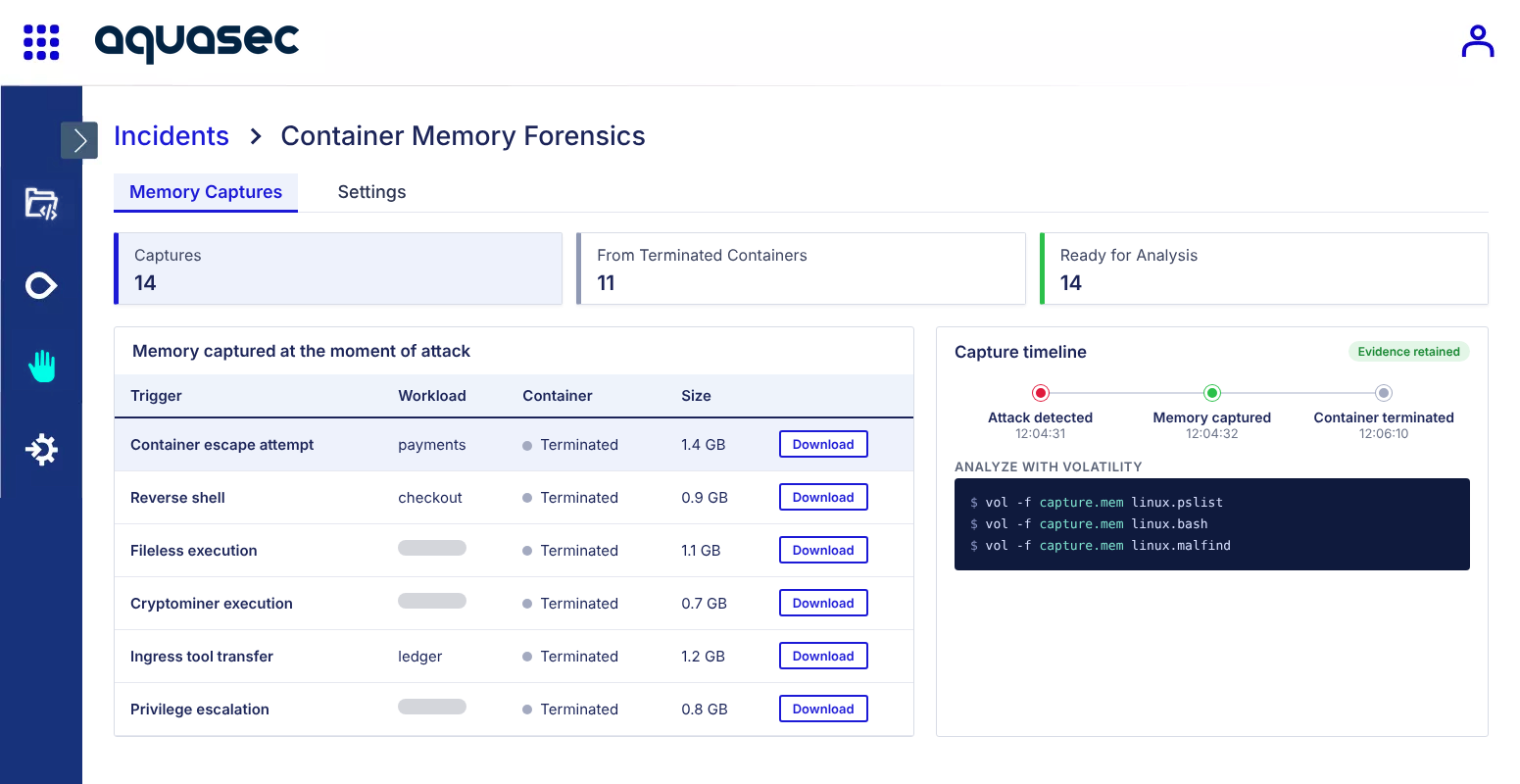Screen dimensions: 1520x784
Task: Download the Container escape attempt capture
Action: [823, 444]
